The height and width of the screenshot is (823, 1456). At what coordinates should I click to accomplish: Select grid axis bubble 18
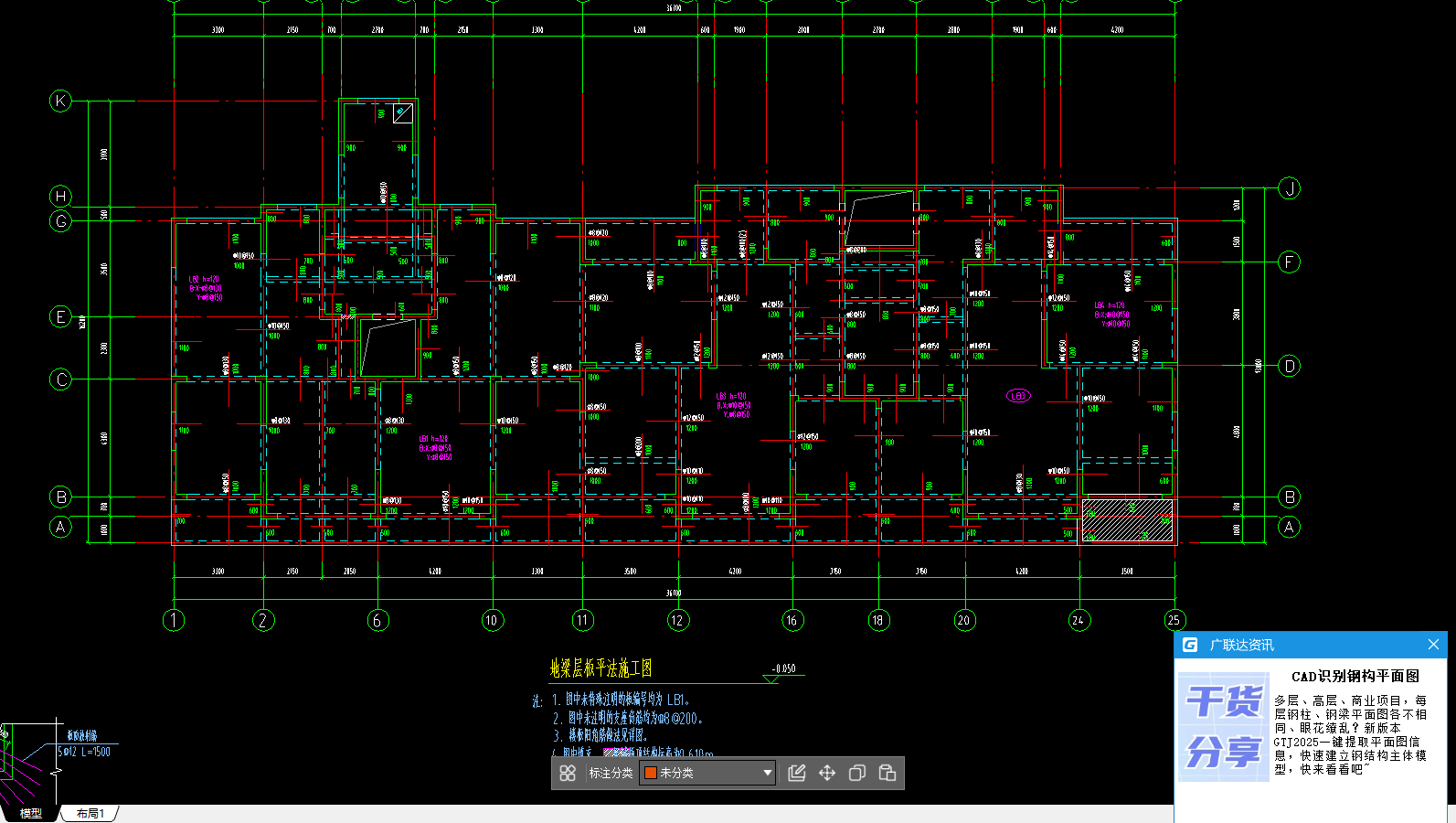(x=878, y=620)
